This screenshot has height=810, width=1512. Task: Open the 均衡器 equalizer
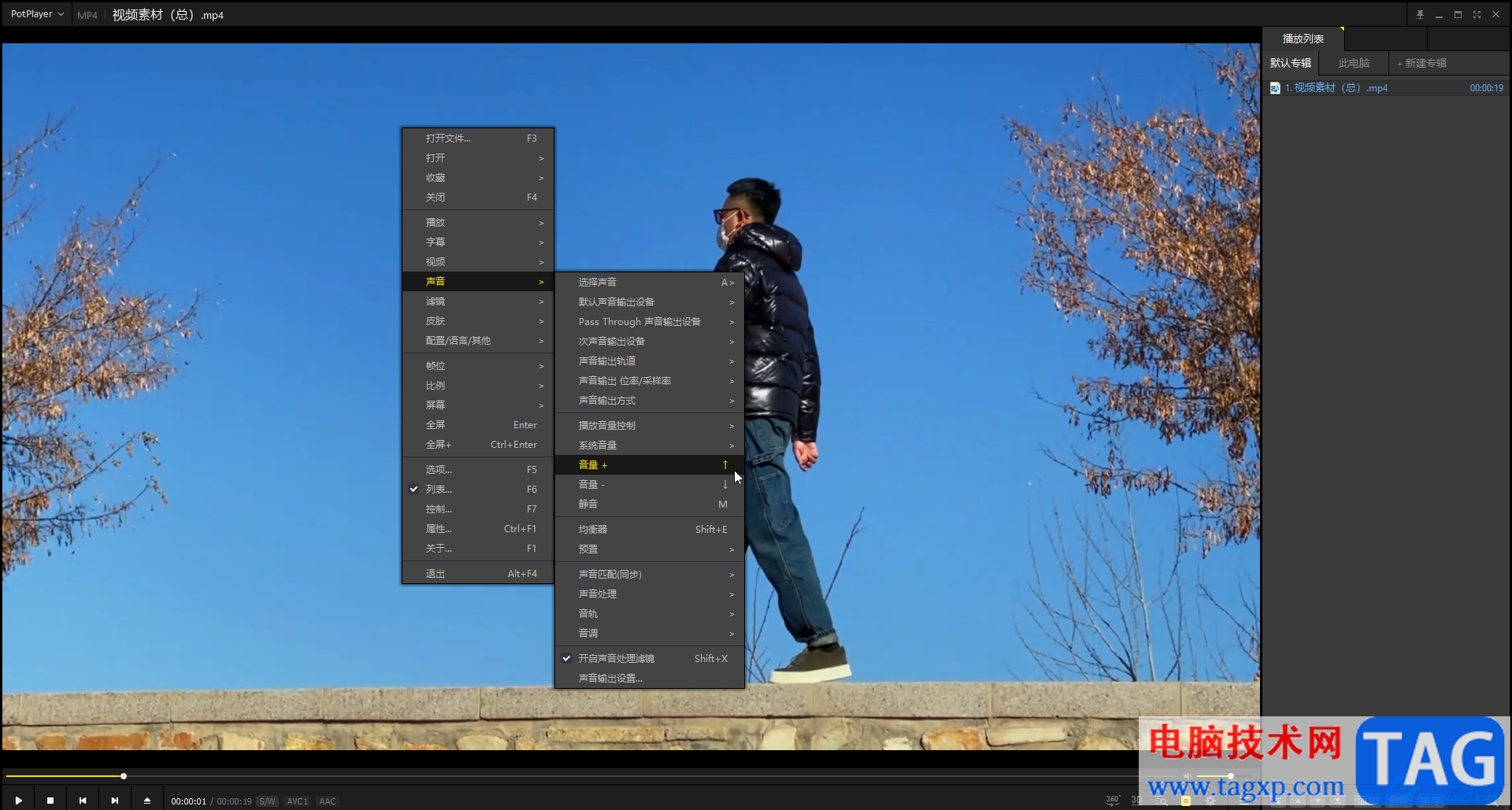[x=650, y=530]
